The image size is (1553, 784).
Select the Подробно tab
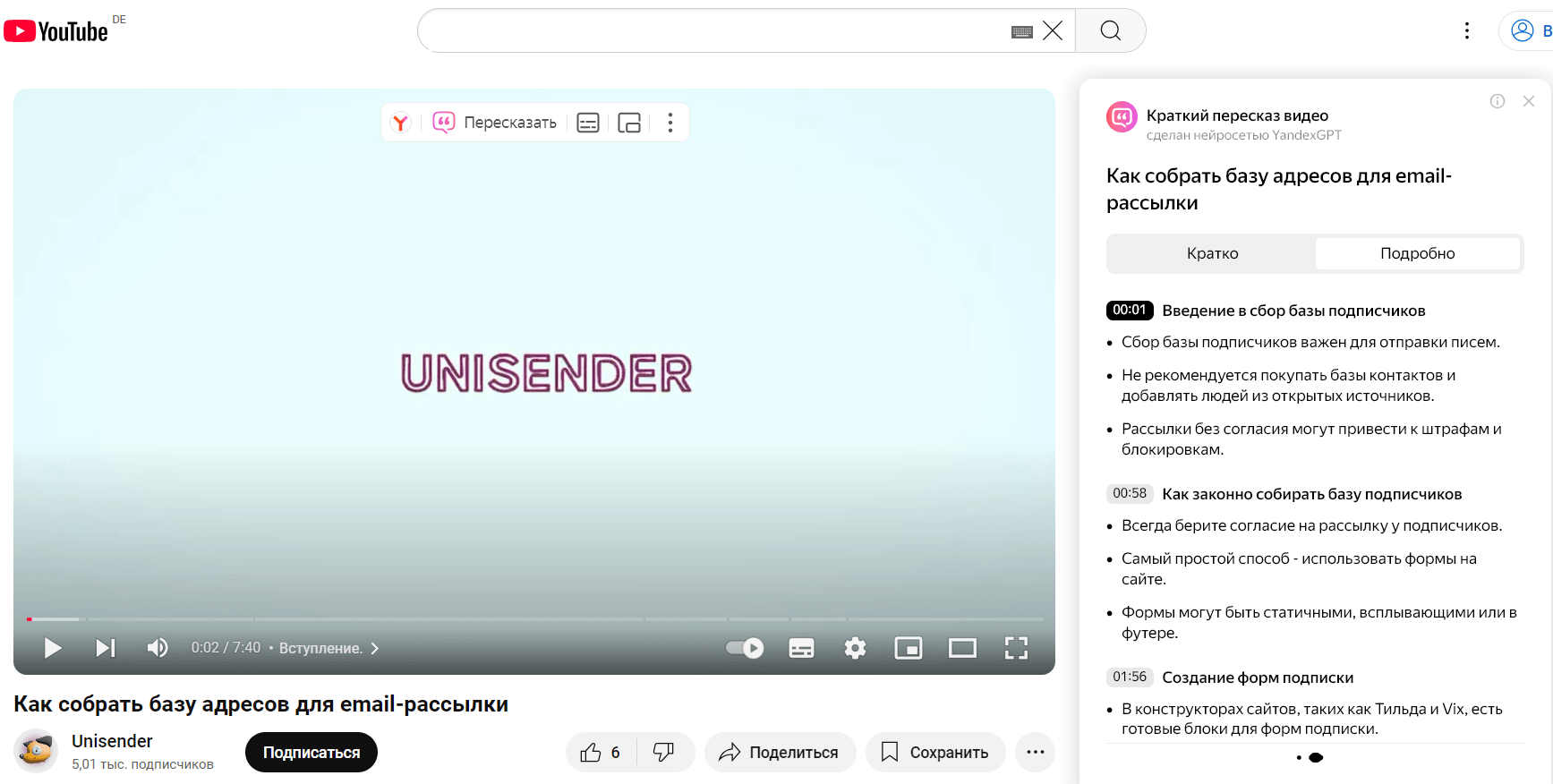point(1418,253)
